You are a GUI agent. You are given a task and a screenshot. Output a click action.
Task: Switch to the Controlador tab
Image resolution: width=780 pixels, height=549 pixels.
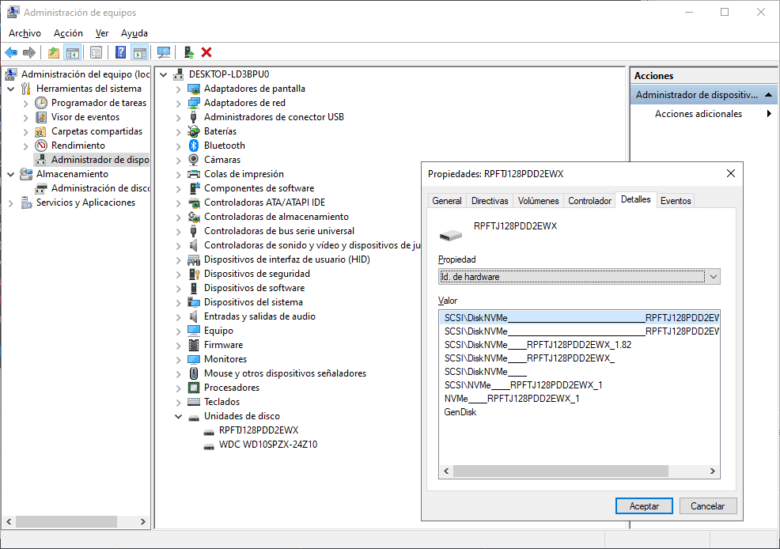tap(589, 201)
